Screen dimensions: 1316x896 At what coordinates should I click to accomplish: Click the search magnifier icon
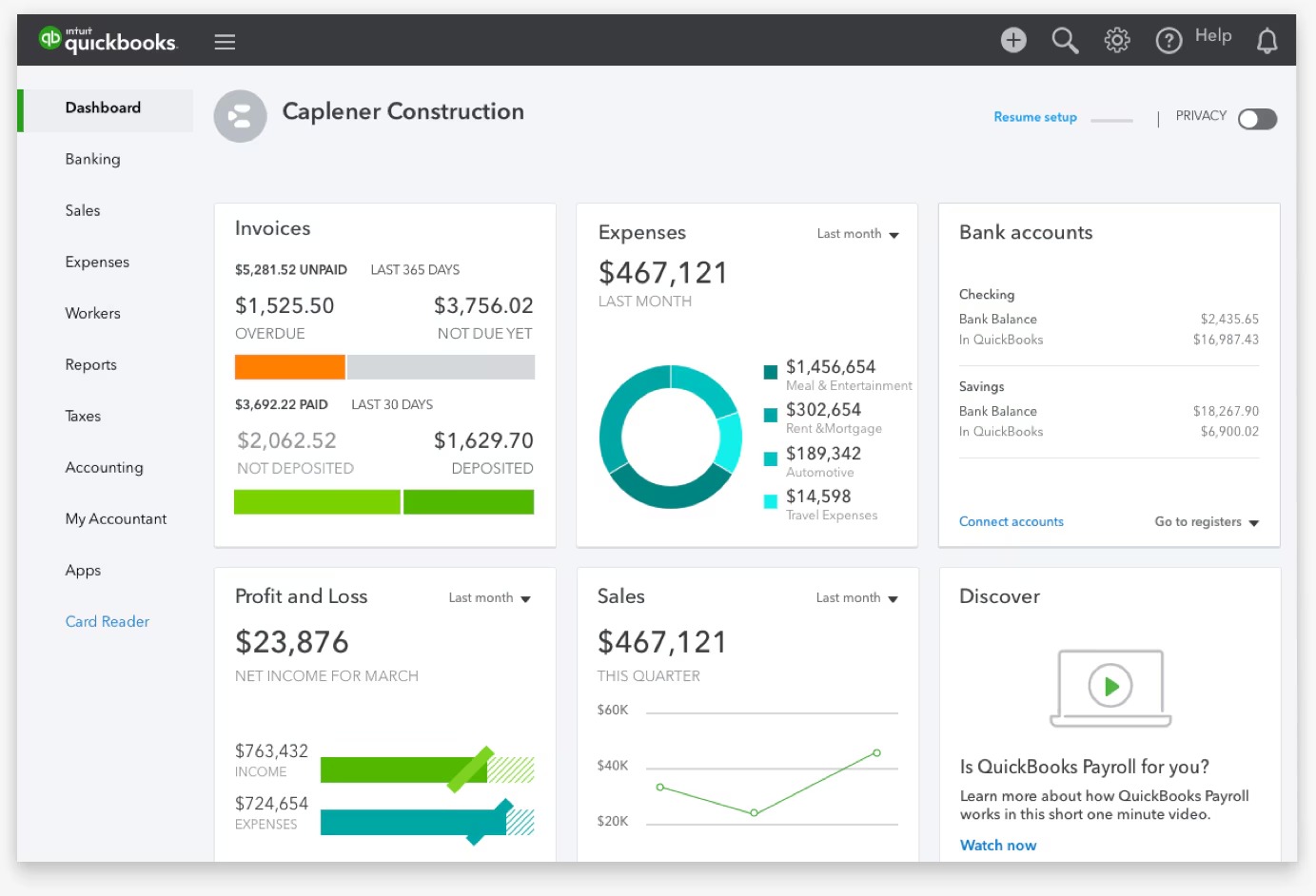tap(1065, 41)
